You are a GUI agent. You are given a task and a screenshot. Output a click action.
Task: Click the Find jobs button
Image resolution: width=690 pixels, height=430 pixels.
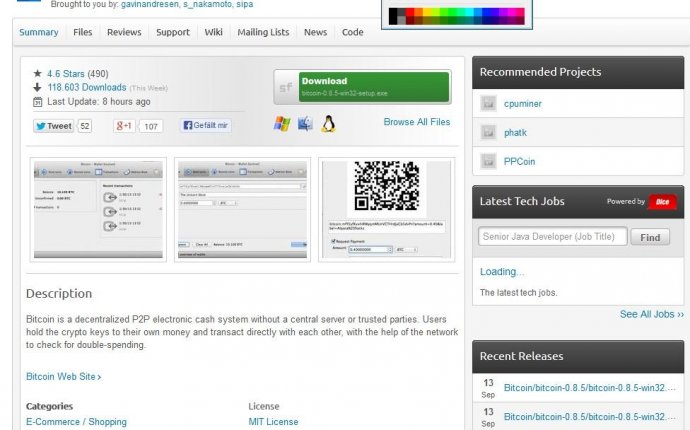tap(650, 237)
